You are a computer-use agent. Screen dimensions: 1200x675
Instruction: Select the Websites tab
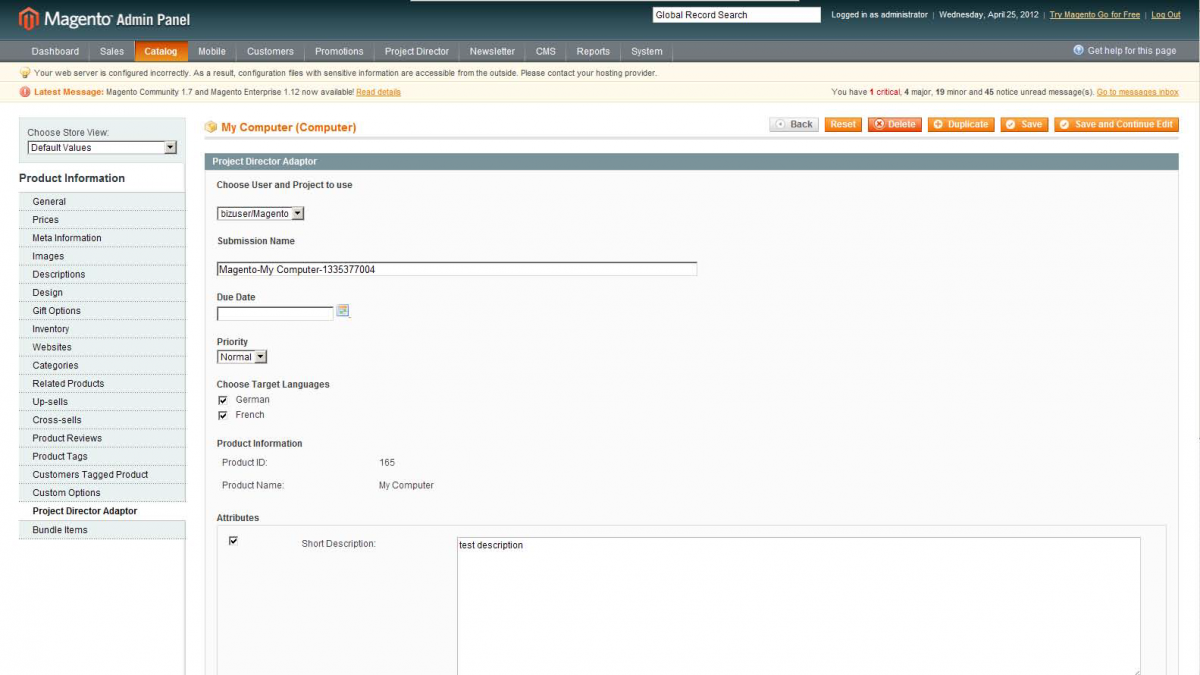click(x=102, y=347)
